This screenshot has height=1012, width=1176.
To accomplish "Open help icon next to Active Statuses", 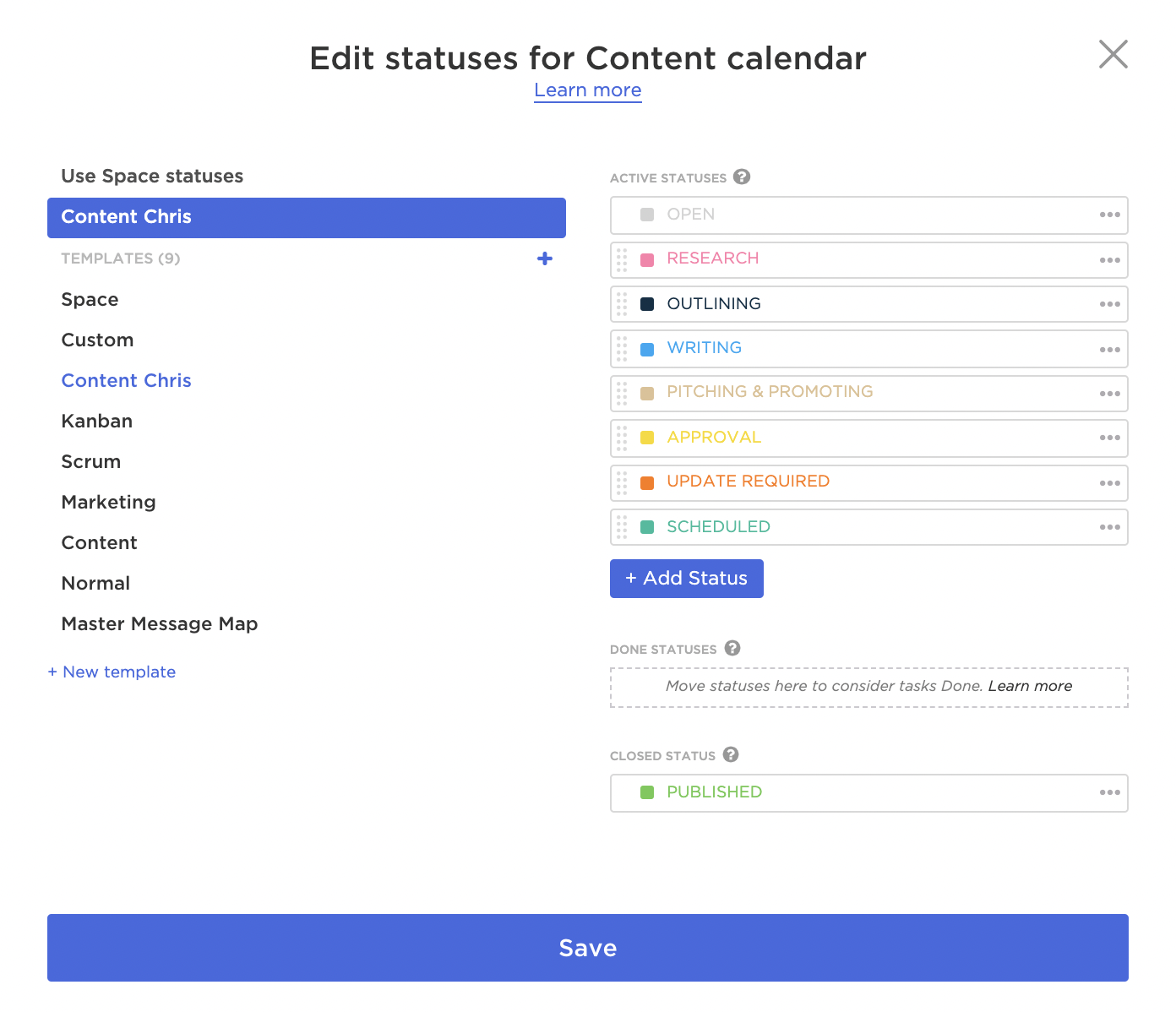I will coord(742,177).
